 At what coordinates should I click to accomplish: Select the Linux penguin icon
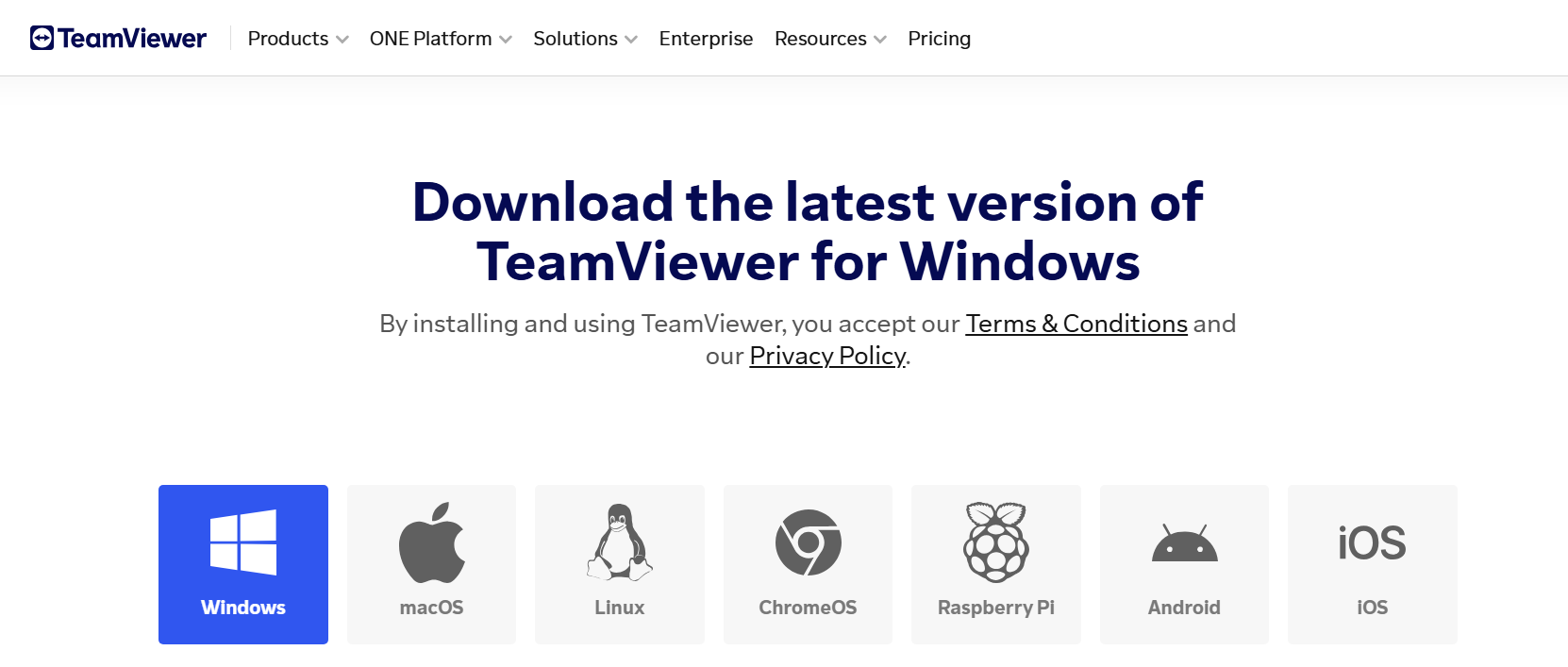tap(620, 542)
